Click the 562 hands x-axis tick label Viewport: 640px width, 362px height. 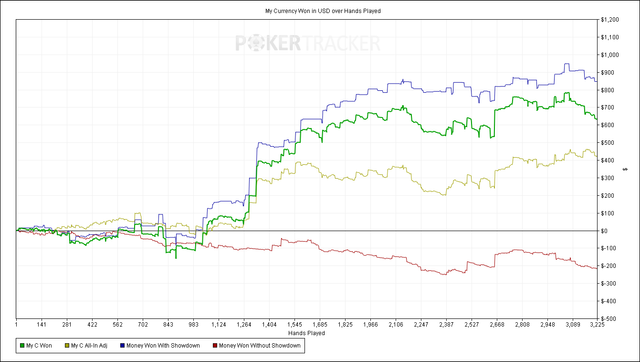click(x=118, y=325)
